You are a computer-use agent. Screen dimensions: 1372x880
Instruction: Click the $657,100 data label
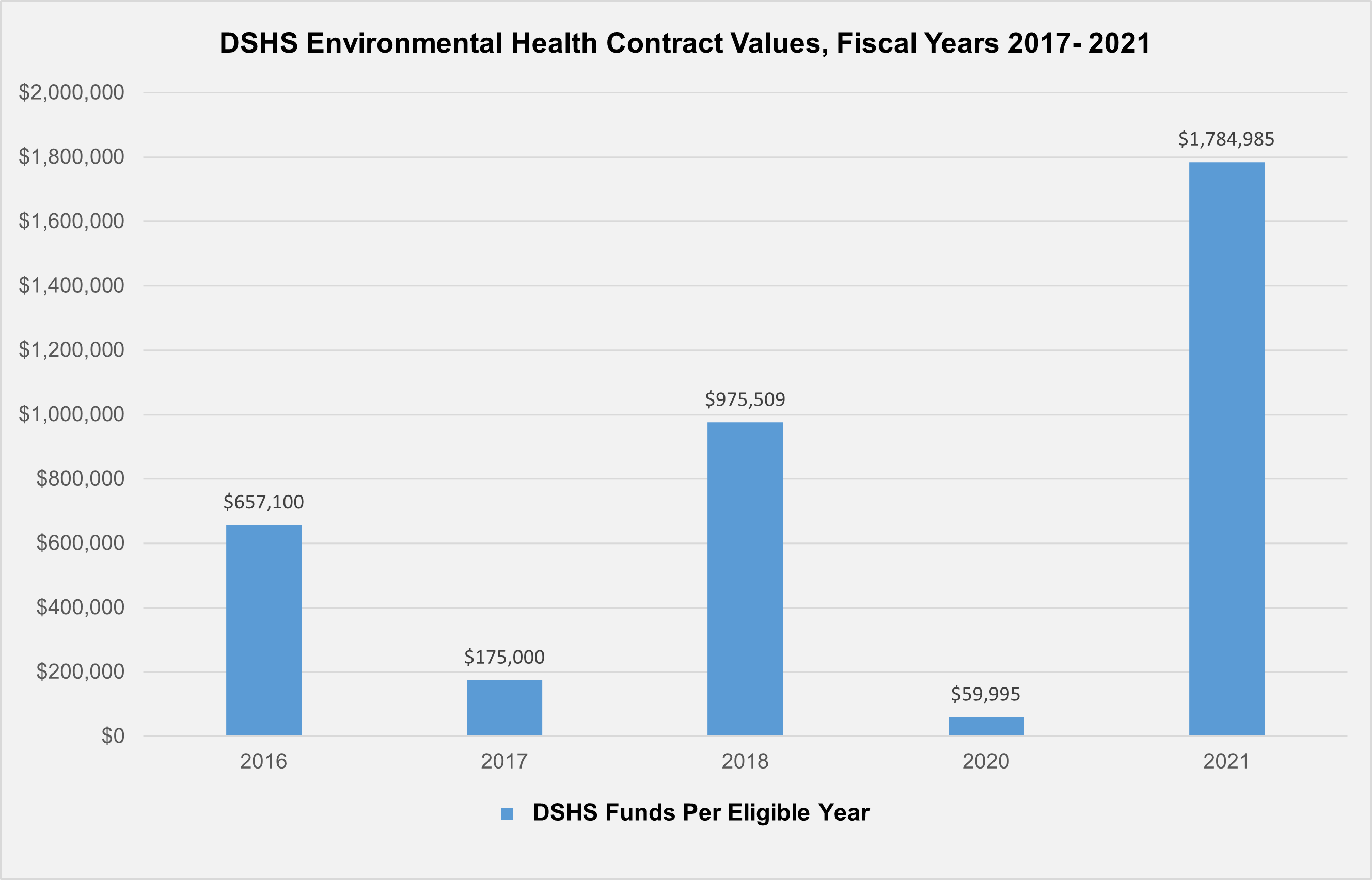(264, 502)
